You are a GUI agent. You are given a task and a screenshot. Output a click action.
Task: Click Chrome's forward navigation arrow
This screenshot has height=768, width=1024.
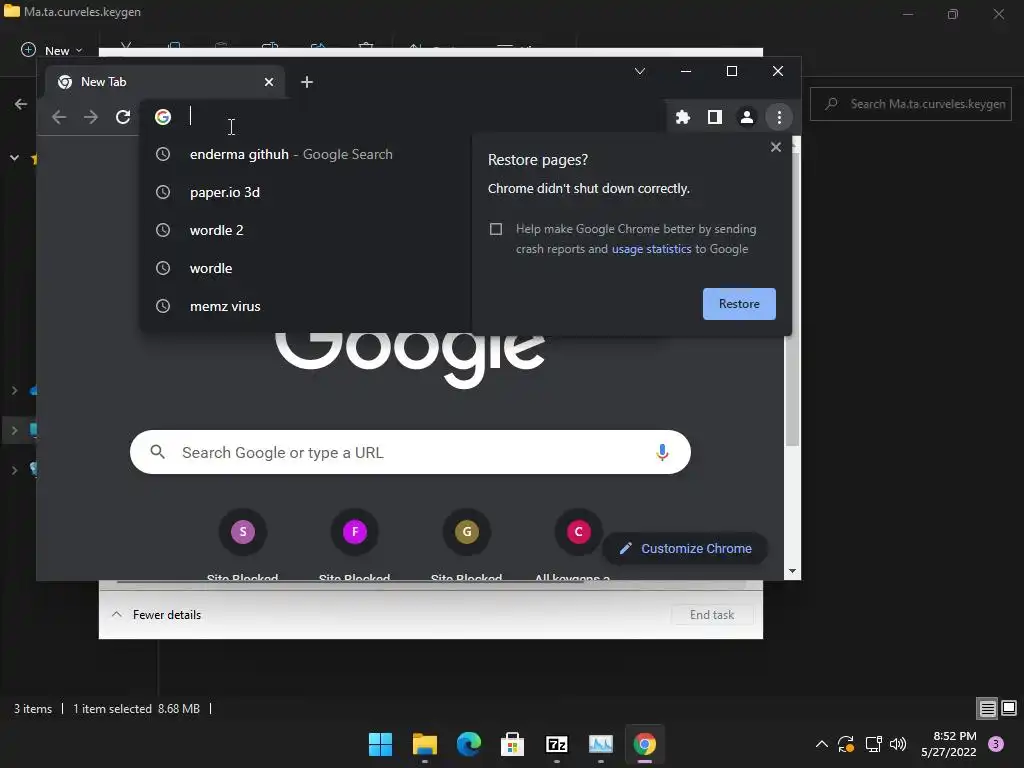coord(91,117)
